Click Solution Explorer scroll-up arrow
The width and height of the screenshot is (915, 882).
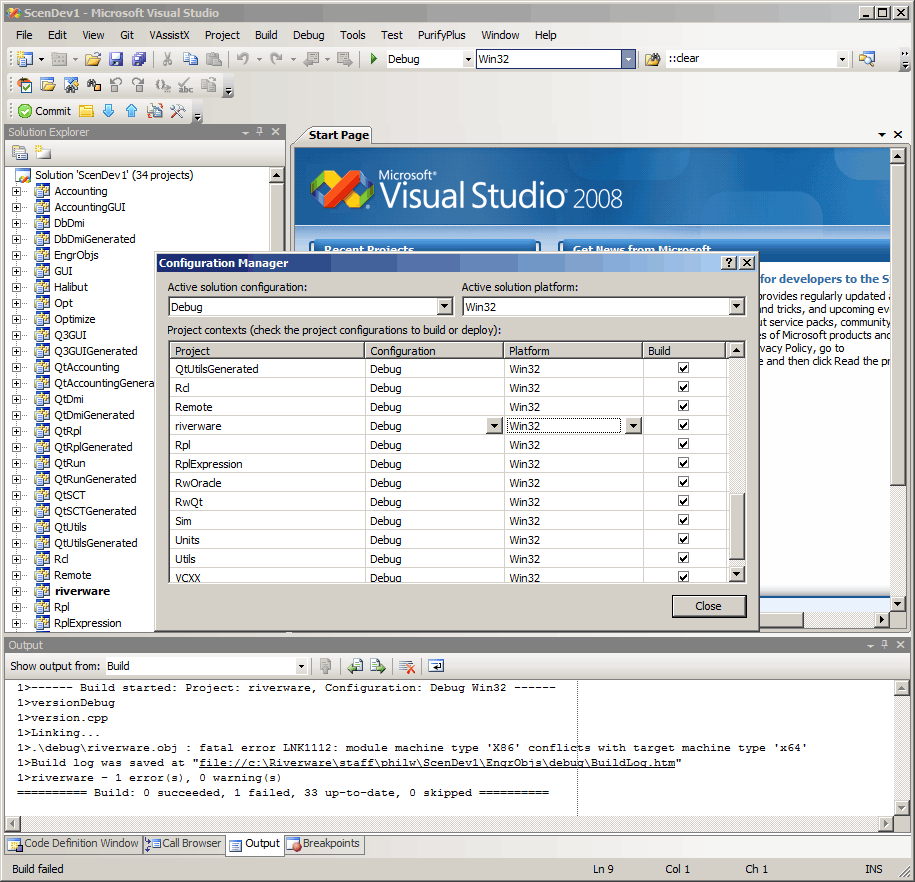point(277,175)
